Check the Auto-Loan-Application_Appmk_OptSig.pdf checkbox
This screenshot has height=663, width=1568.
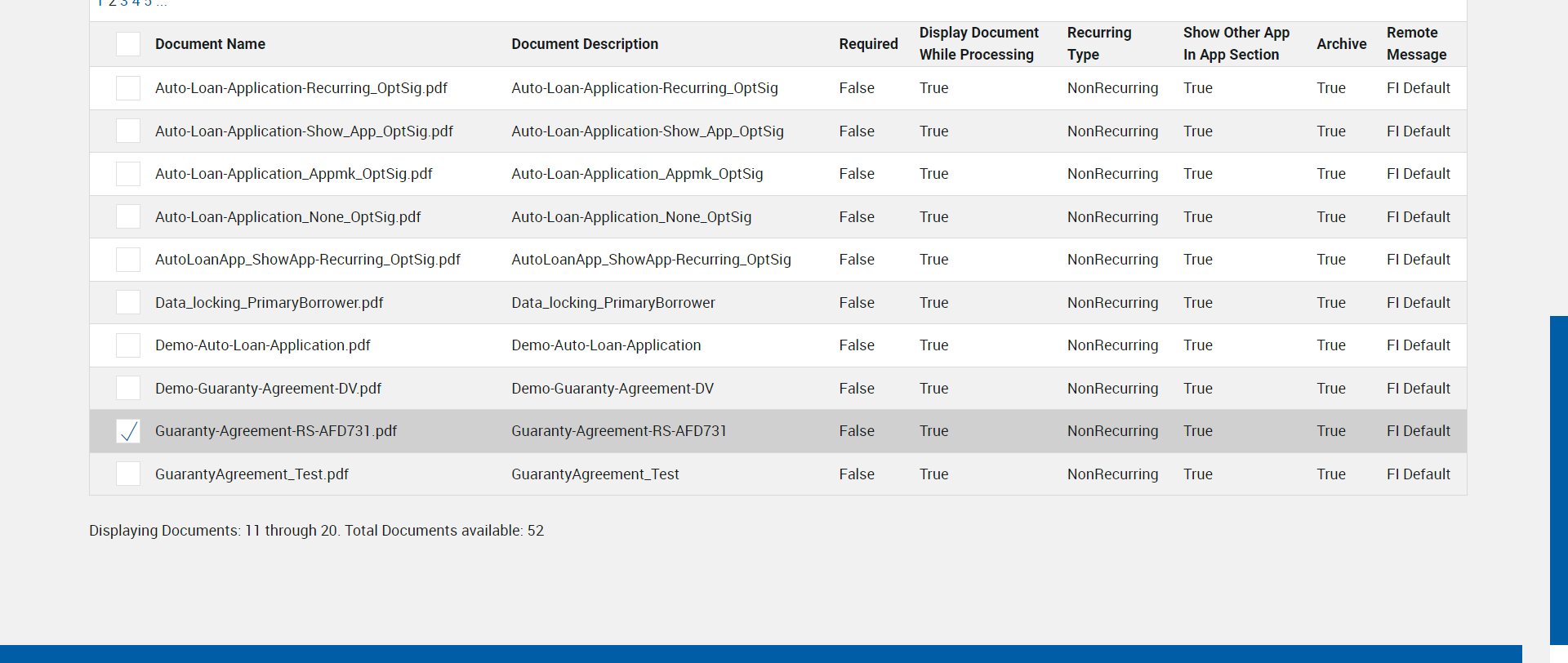(128, 174)
